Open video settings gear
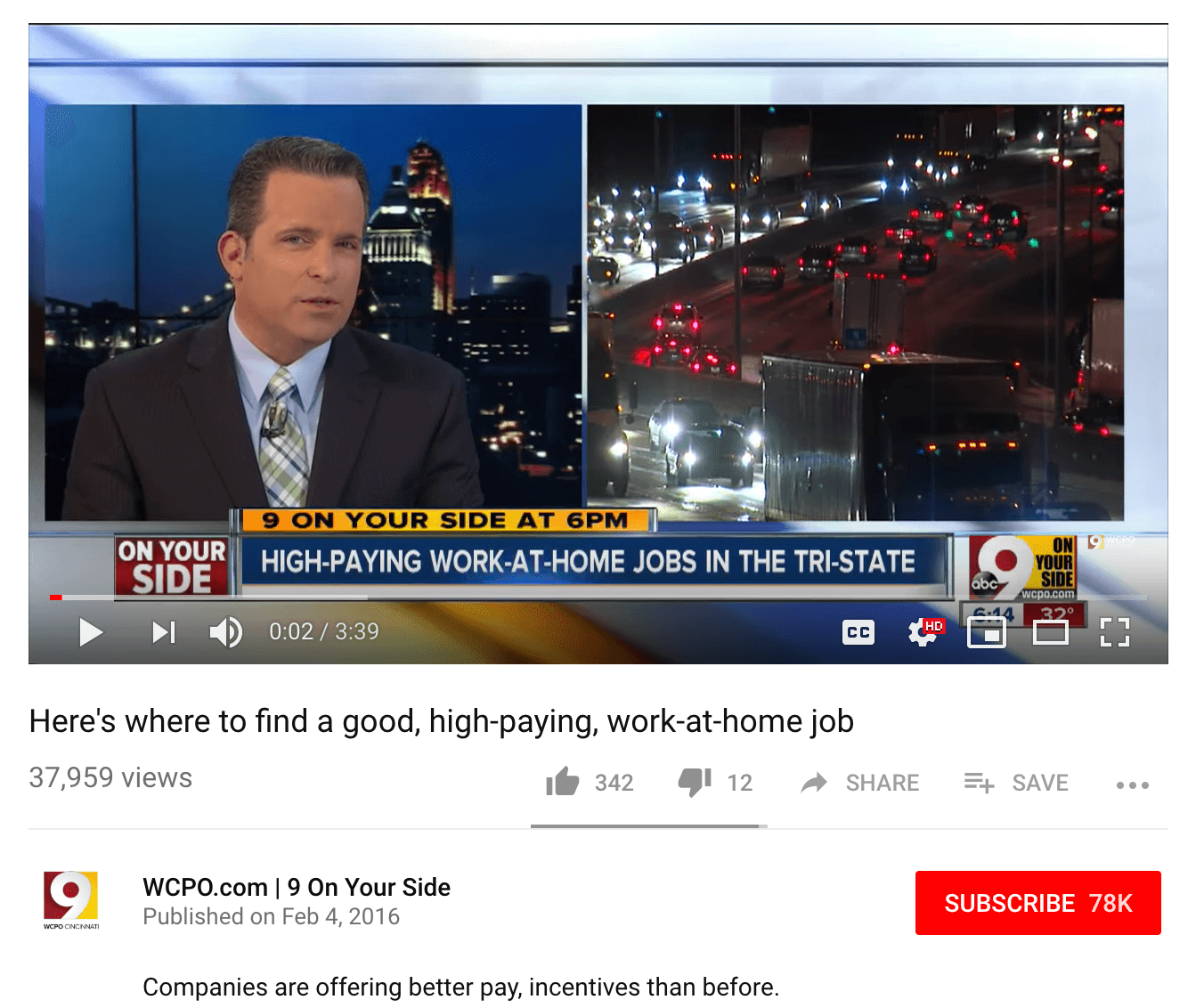This screenshot has height=1008, width=1204. [x=923, y=632]
